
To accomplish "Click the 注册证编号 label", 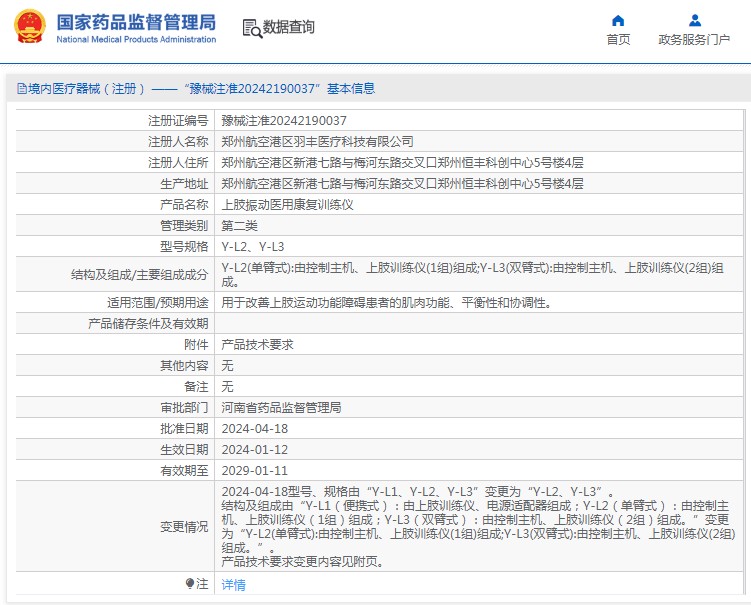I will coord(178,121).
